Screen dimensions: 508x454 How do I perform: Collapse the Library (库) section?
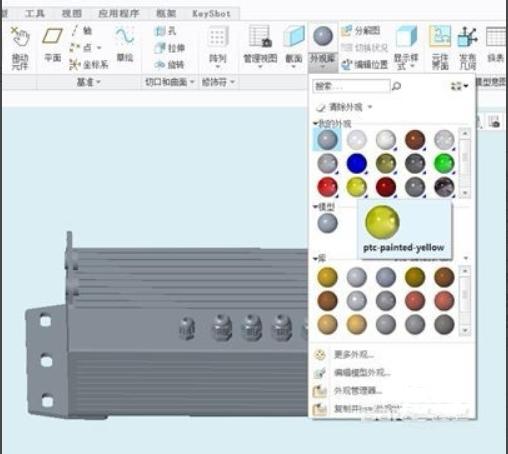(315, 258)
